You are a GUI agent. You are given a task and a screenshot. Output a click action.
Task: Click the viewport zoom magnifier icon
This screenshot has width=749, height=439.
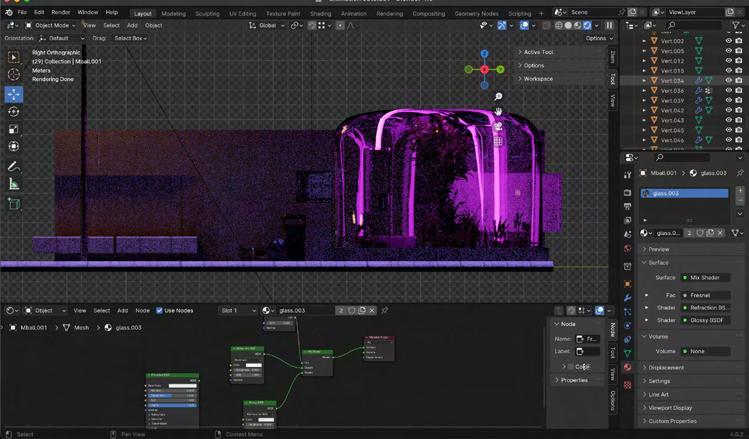[498, 97]
